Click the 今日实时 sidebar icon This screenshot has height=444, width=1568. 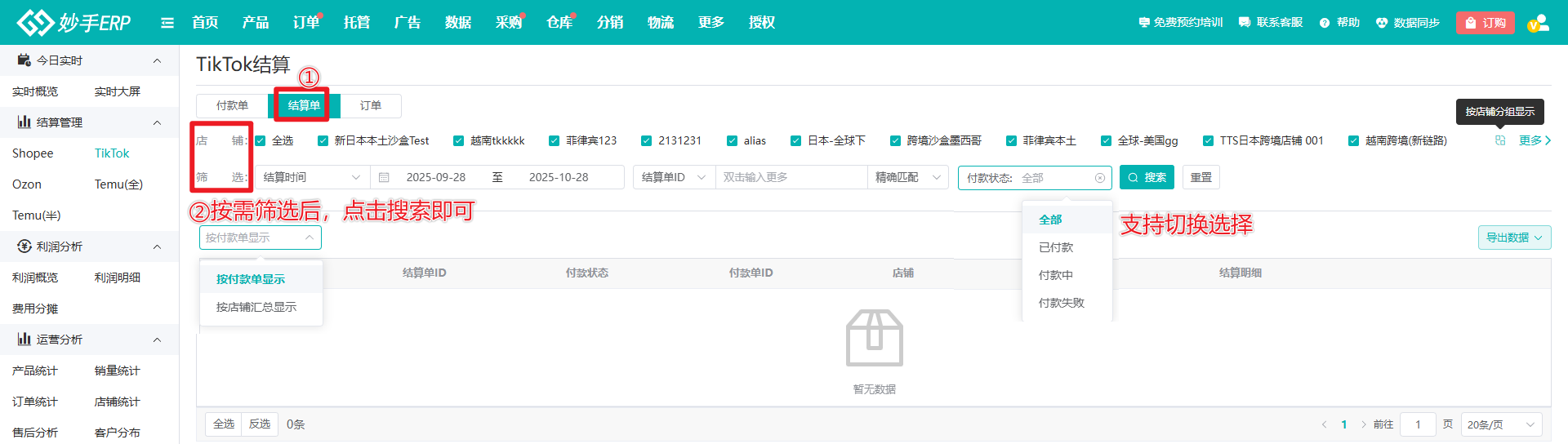[x=24, y=60]
